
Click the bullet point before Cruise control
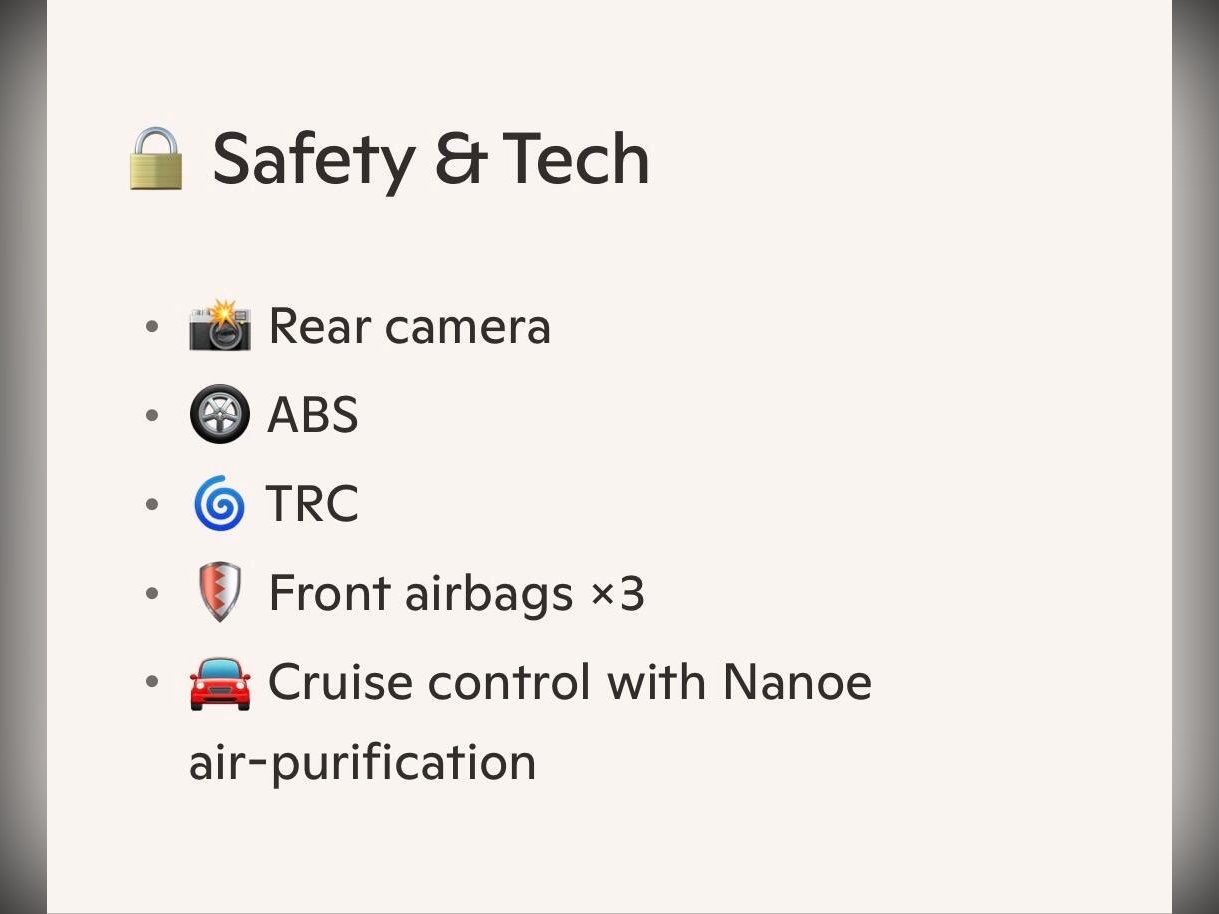click(152, 683)
